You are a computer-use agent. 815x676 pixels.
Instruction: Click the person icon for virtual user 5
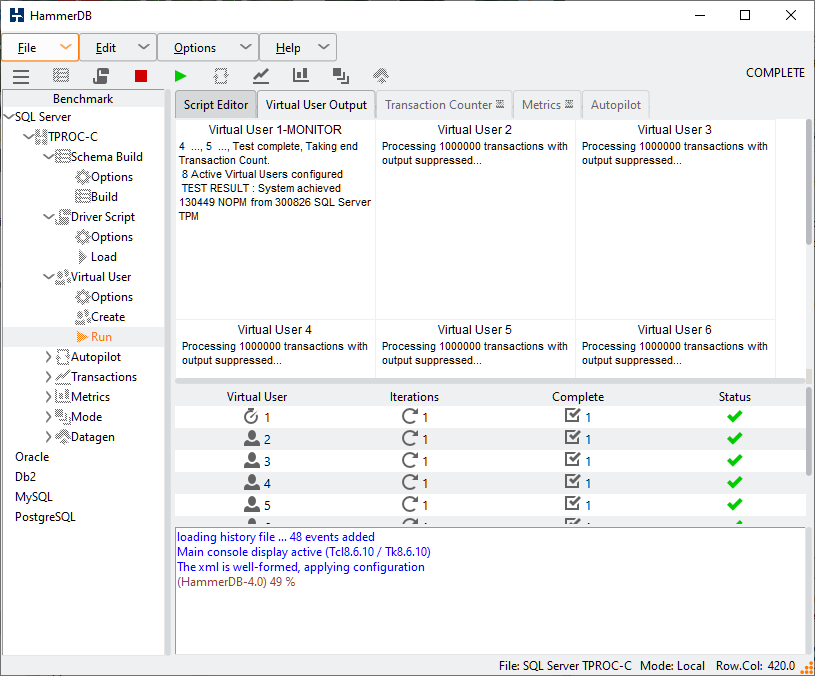click(x=252, y=504)
